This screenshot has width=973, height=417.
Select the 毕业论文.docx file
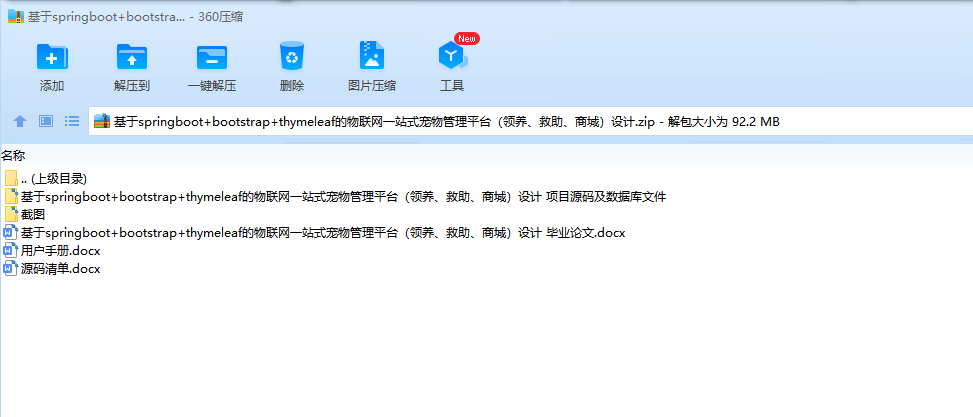pyautogui.click(x=314, y=233)
